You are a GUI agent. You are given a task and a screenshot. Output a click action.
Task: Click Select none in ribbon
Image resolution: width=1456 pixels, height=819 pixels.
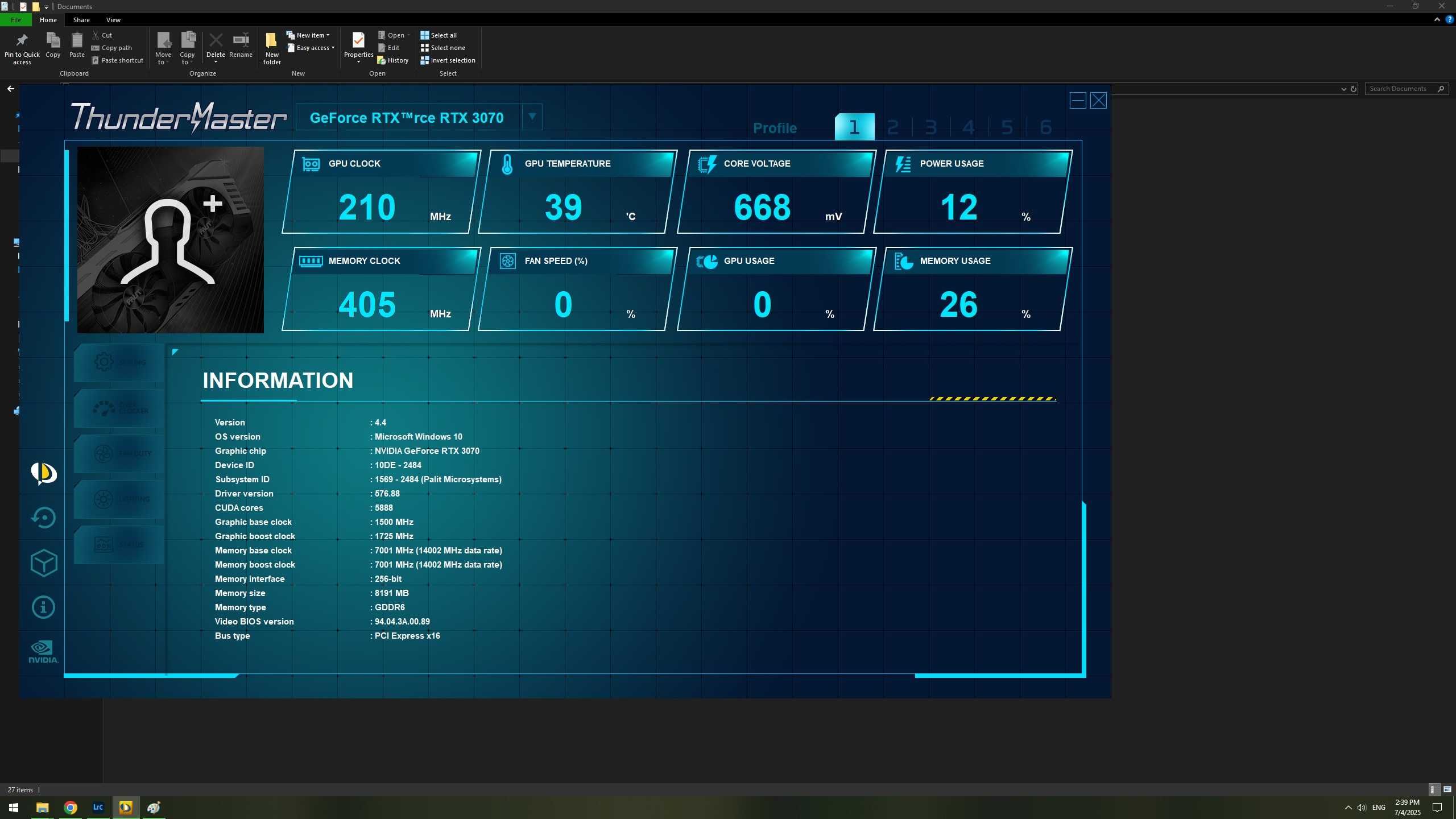coord(442,48)
